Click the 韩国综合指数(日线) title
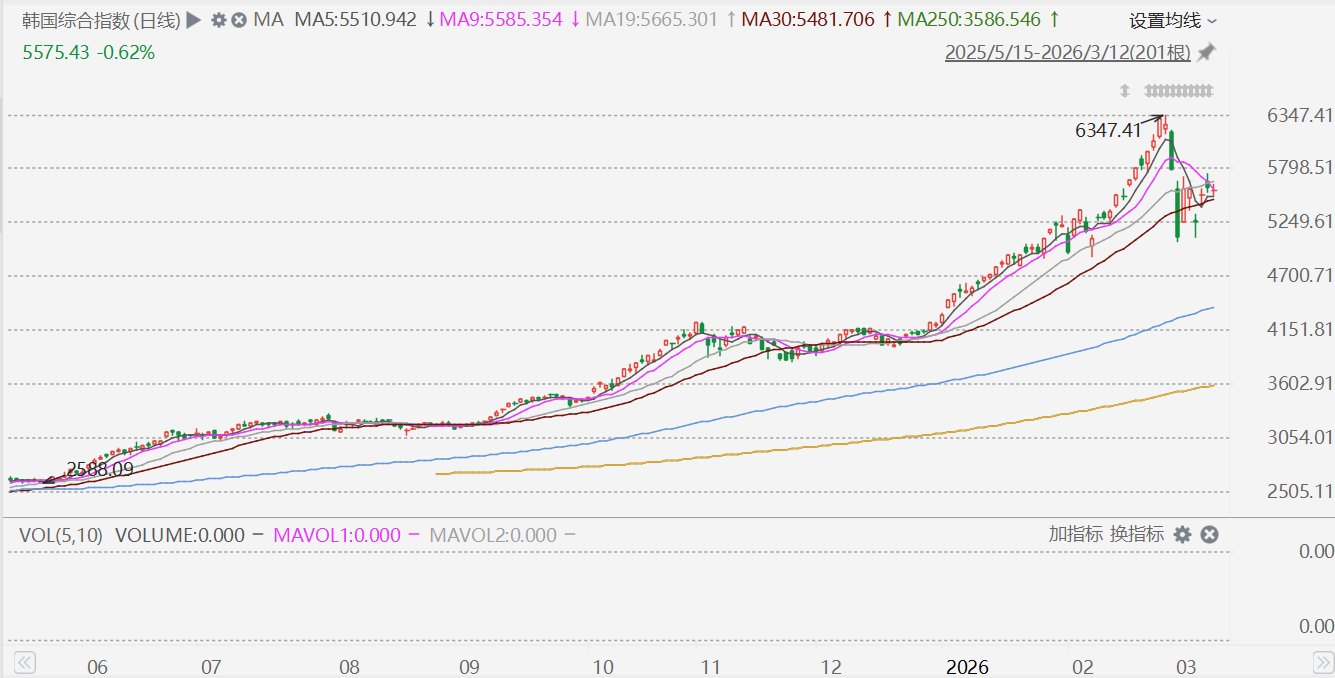The image size is (1335, 678). [101, 20]
